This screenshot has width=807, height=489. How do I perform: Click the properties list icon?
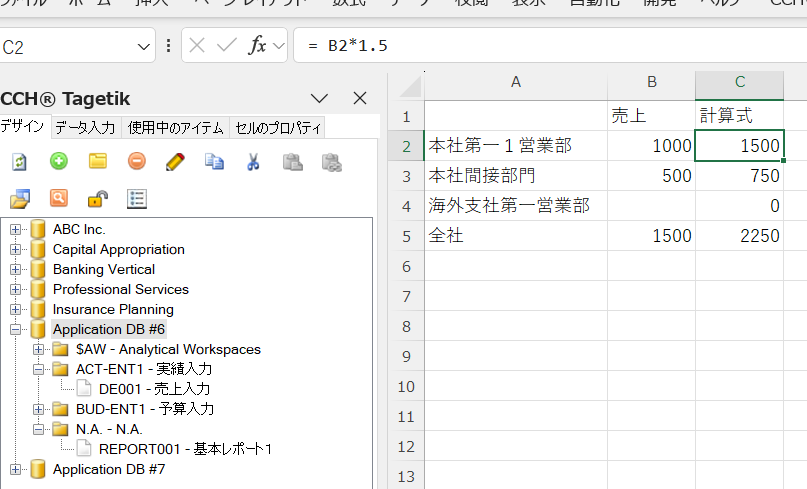[x=137, y=198]
